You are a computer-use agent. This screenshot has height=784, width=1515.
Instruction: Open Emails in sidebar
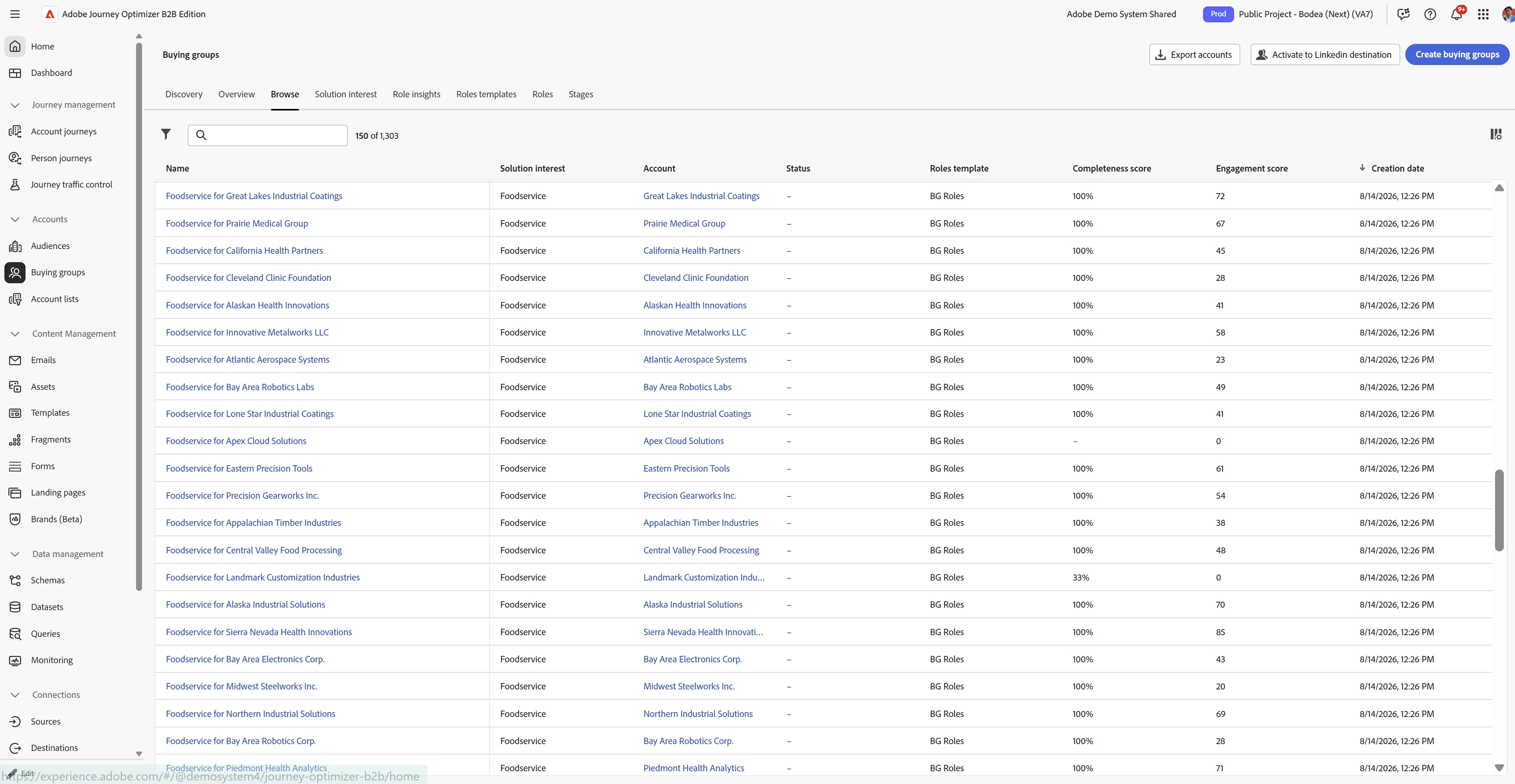[x=43, y=360]
